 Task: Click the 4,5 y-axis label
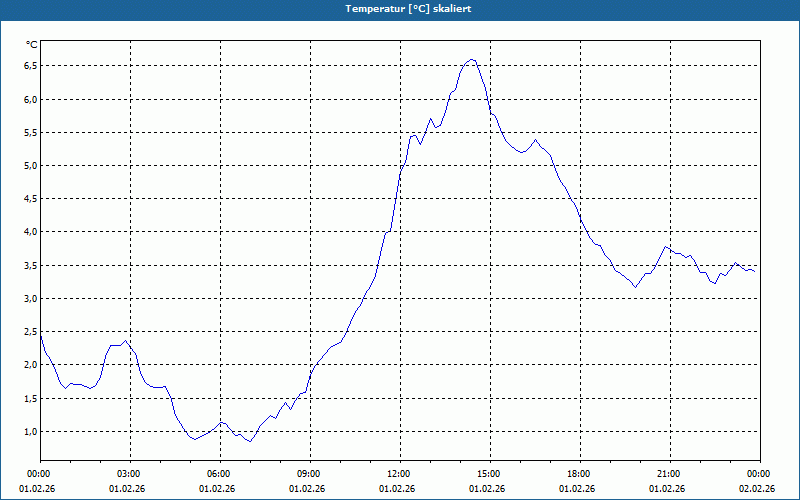[31, 199]
